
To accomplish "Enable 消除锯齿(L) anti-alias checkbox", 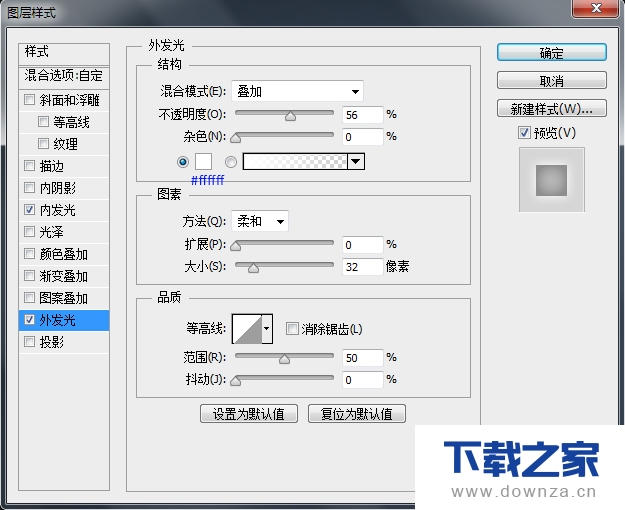I will tap(292, 329).
